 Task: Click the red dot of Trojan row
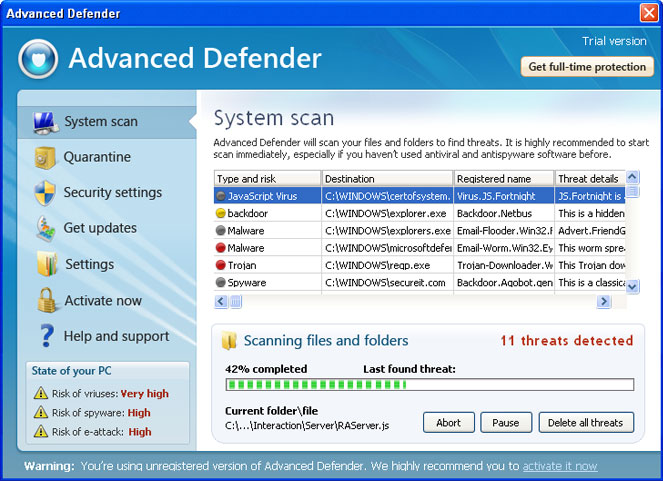click(x=220, y=265)
